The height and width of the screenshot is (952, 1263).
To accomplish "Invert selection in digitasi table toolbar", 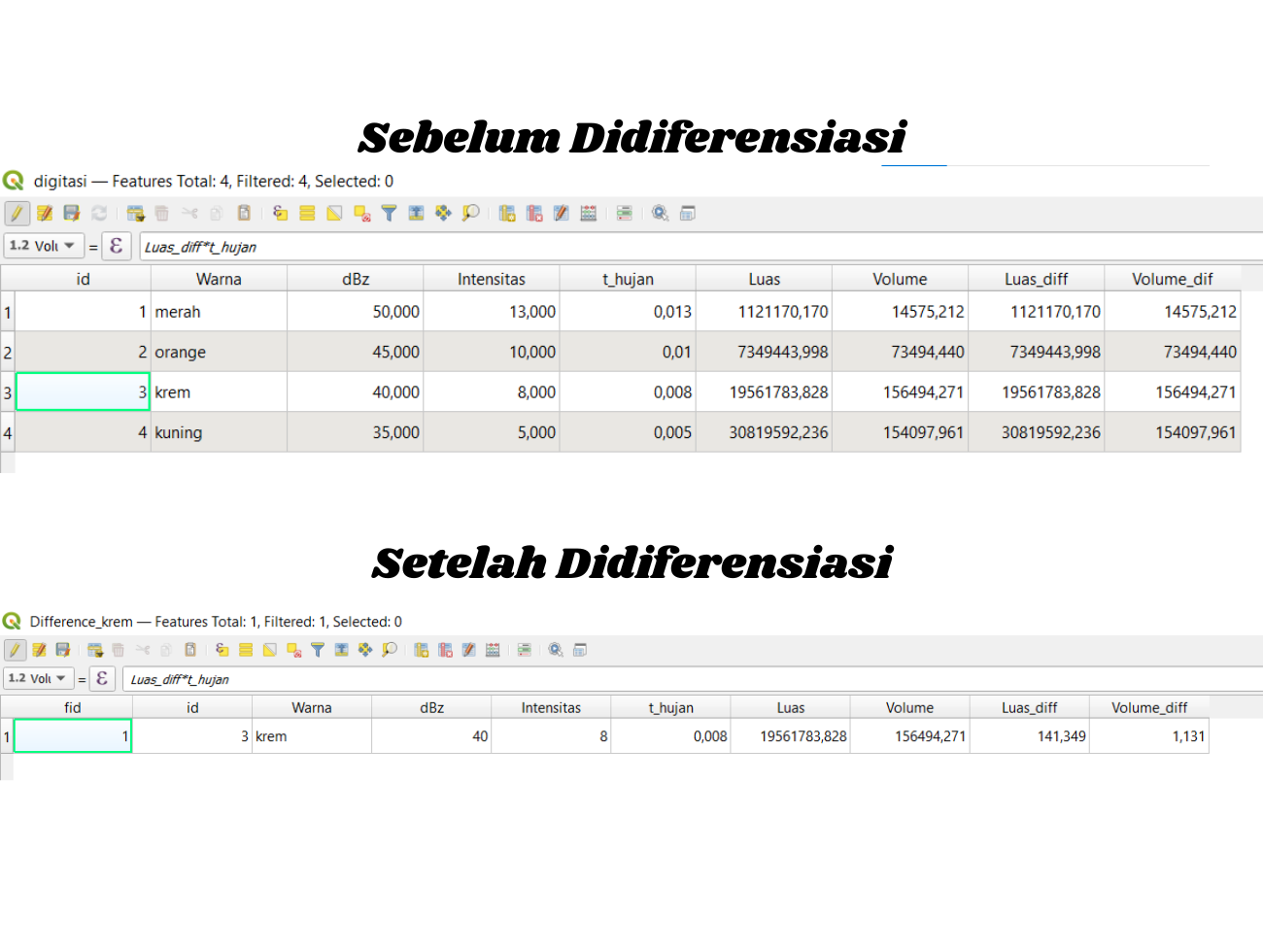I will click(334, 214).
